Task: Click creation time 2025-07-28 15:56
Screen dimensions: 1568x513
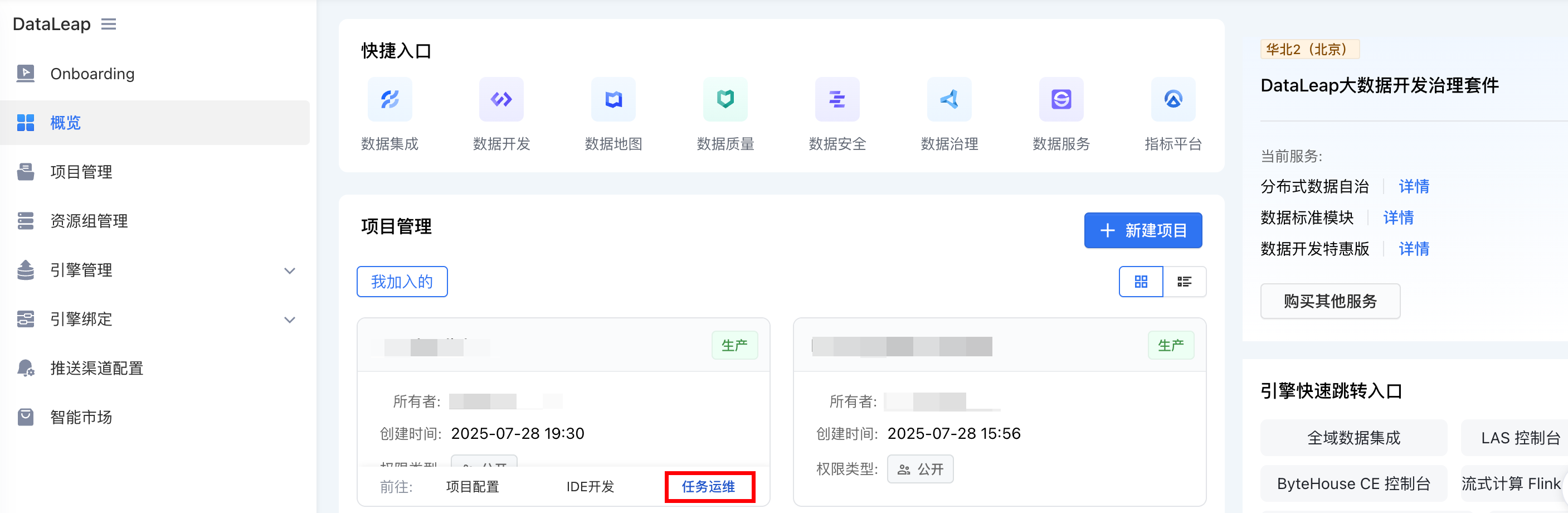Action: [954, 433]
